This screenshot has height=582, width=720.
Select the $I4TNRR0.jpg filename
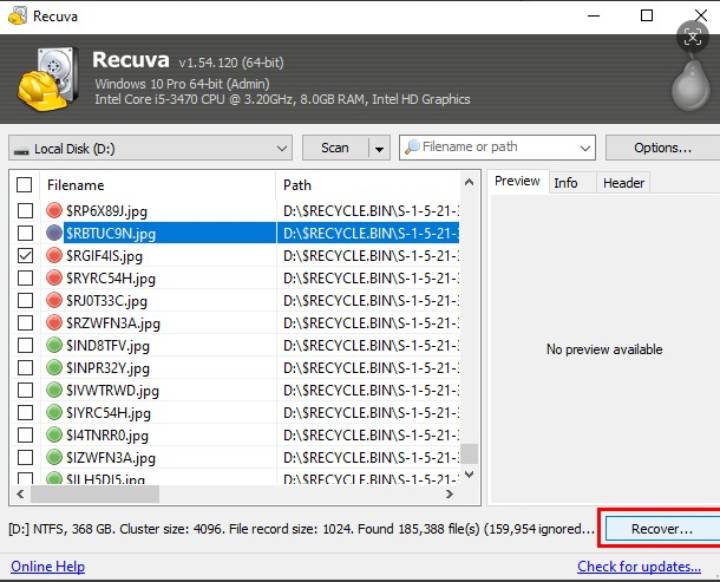107,435
